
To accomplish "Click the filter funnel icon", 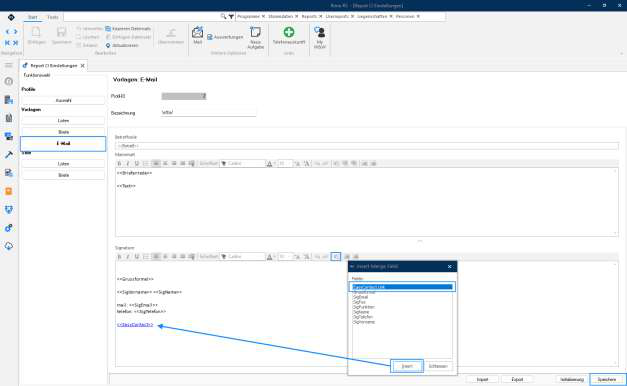I will point(231,16).
